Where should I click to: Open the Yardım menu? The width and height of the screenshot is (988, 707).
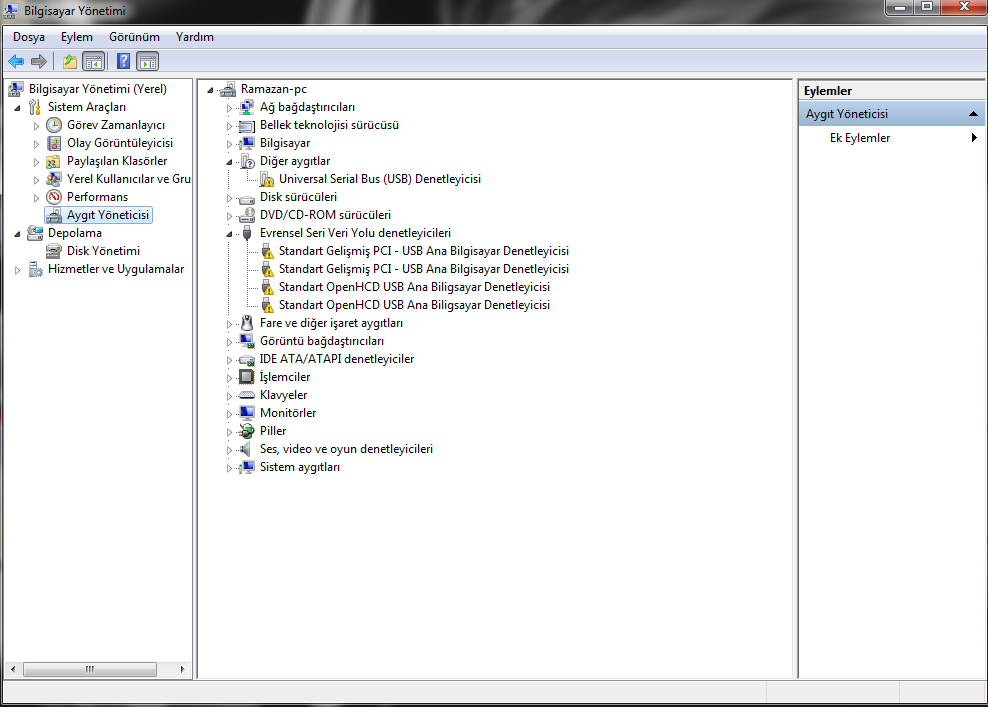tap(195, 37)
